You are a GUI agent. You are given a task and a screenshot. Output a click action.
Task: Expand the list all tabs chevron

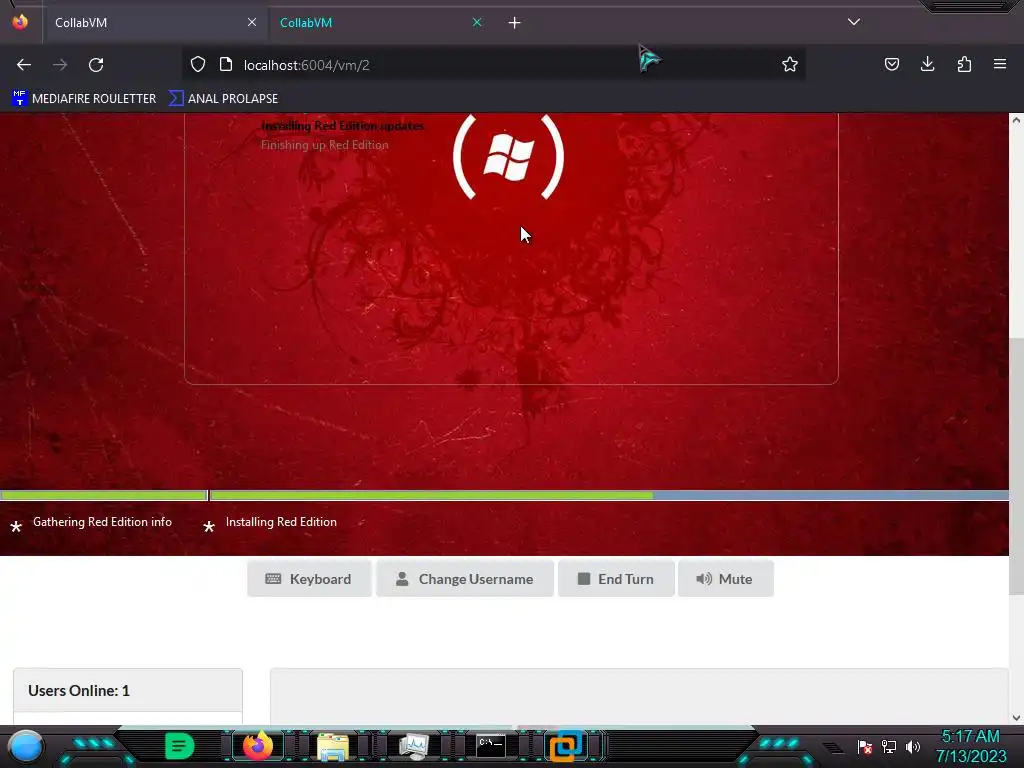[854, 22]
